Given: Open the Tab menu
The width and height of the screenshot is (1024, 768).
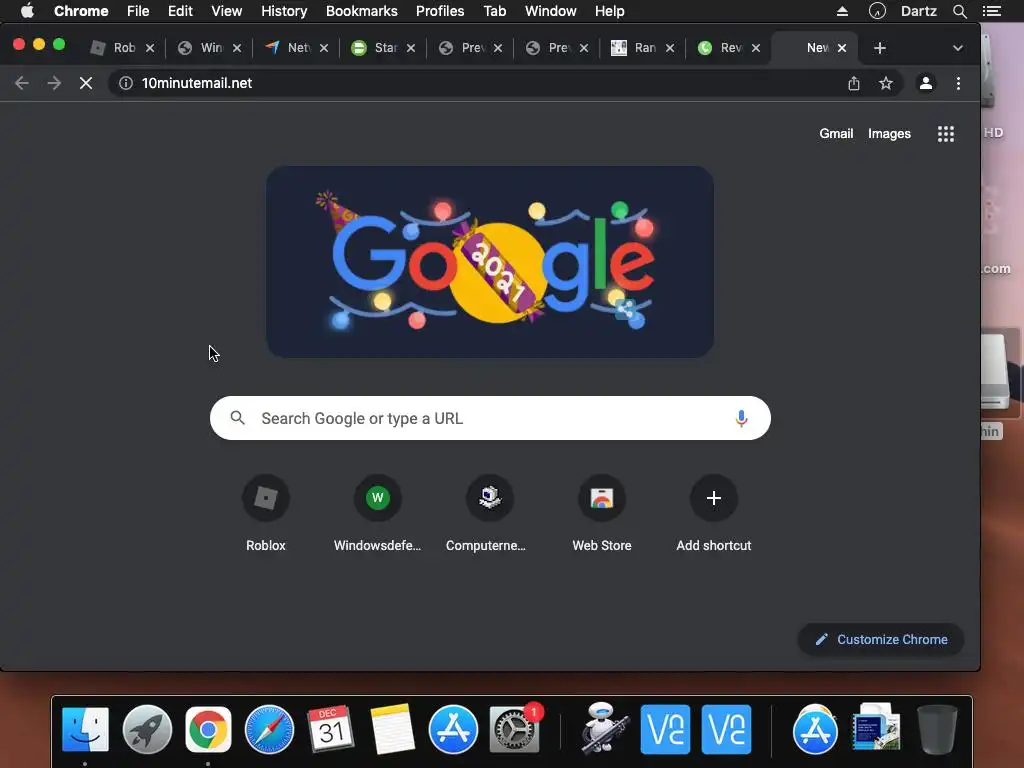Looking at the screenshot, I should (x=494, y=11).
